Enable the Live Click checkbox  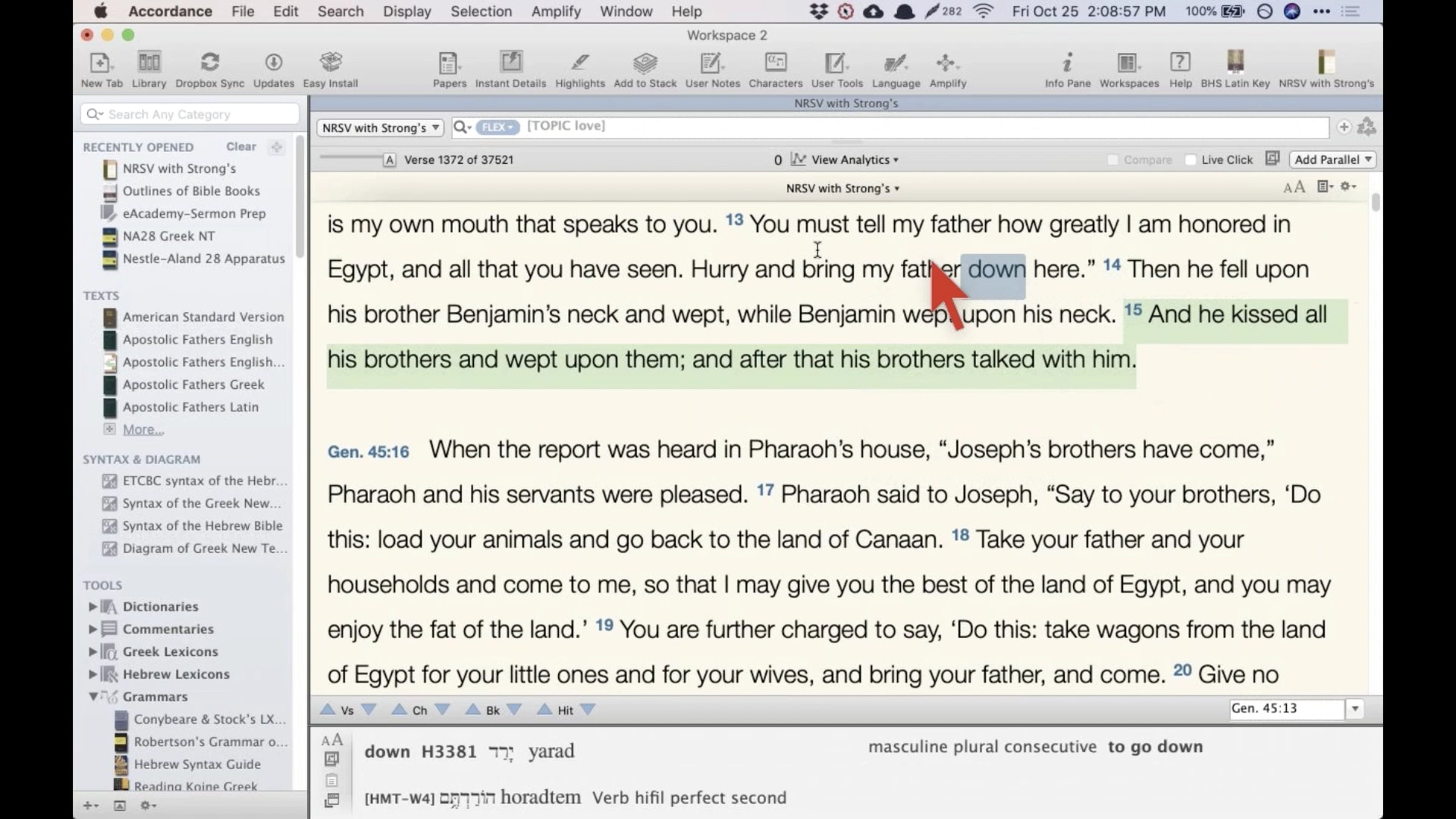pyautogui.click(x=1190, y=160)
